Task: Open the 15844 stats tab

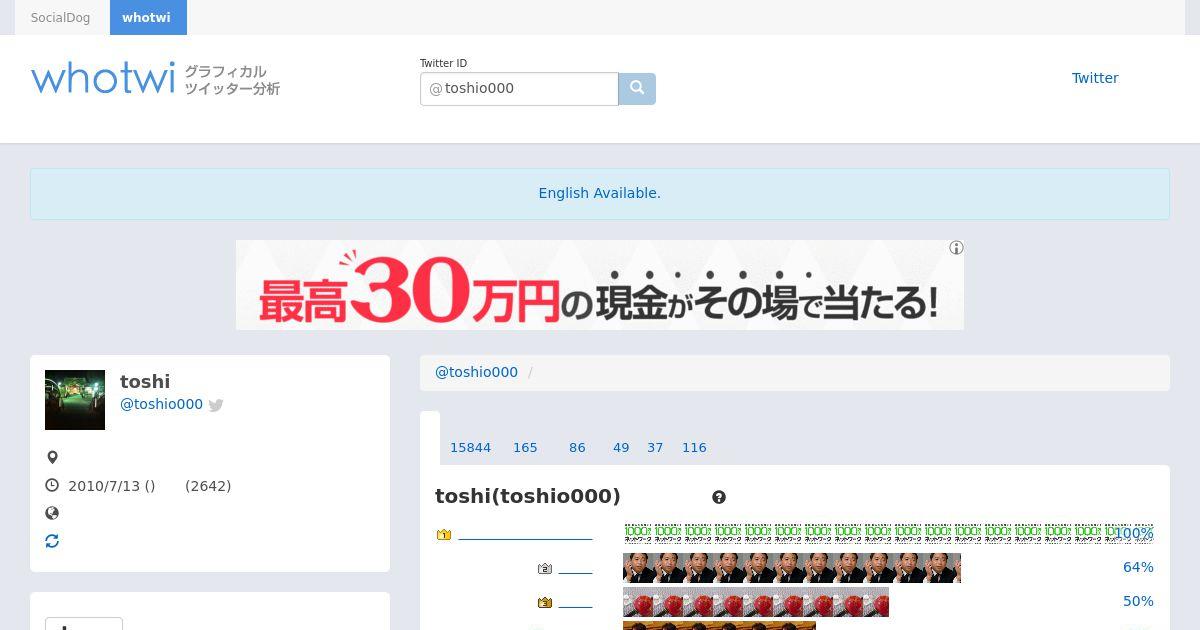Action: click(x=470, y=448)
